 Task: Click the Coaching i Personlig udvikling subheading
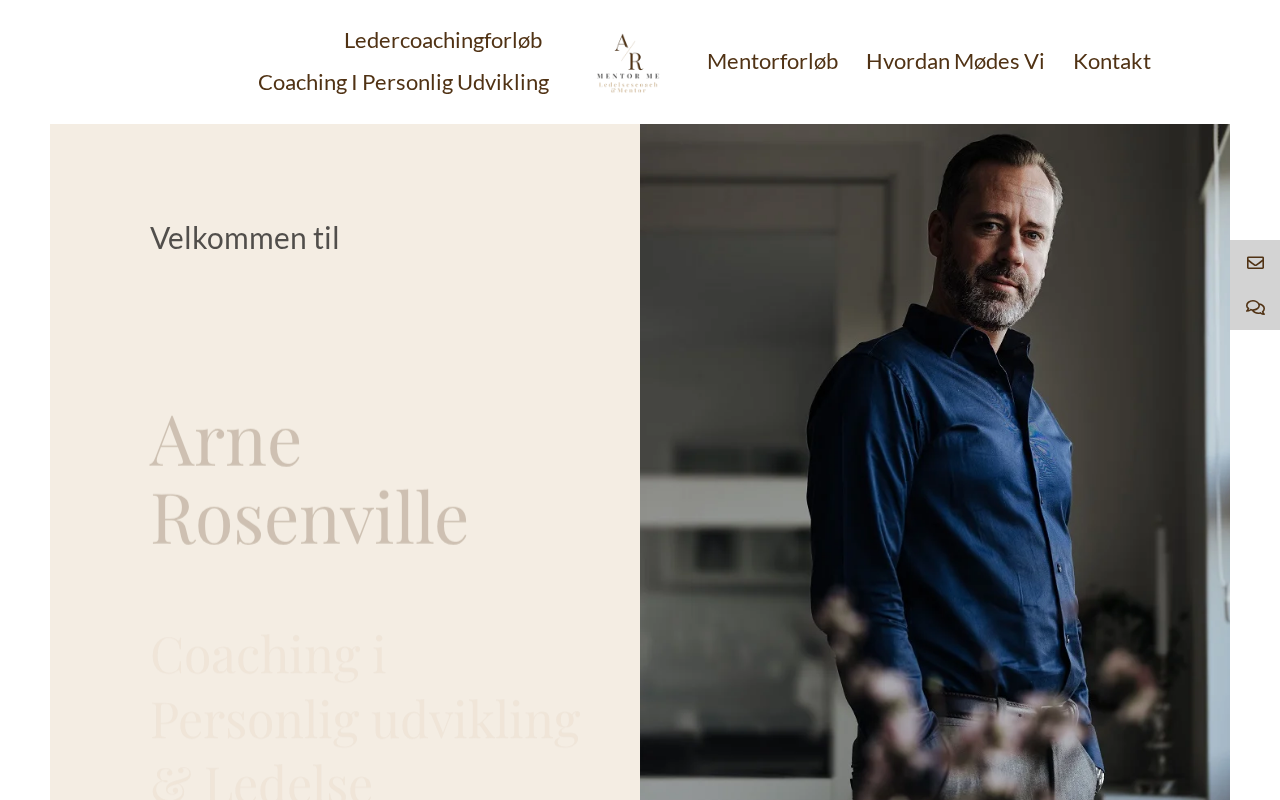pos(365,685)
